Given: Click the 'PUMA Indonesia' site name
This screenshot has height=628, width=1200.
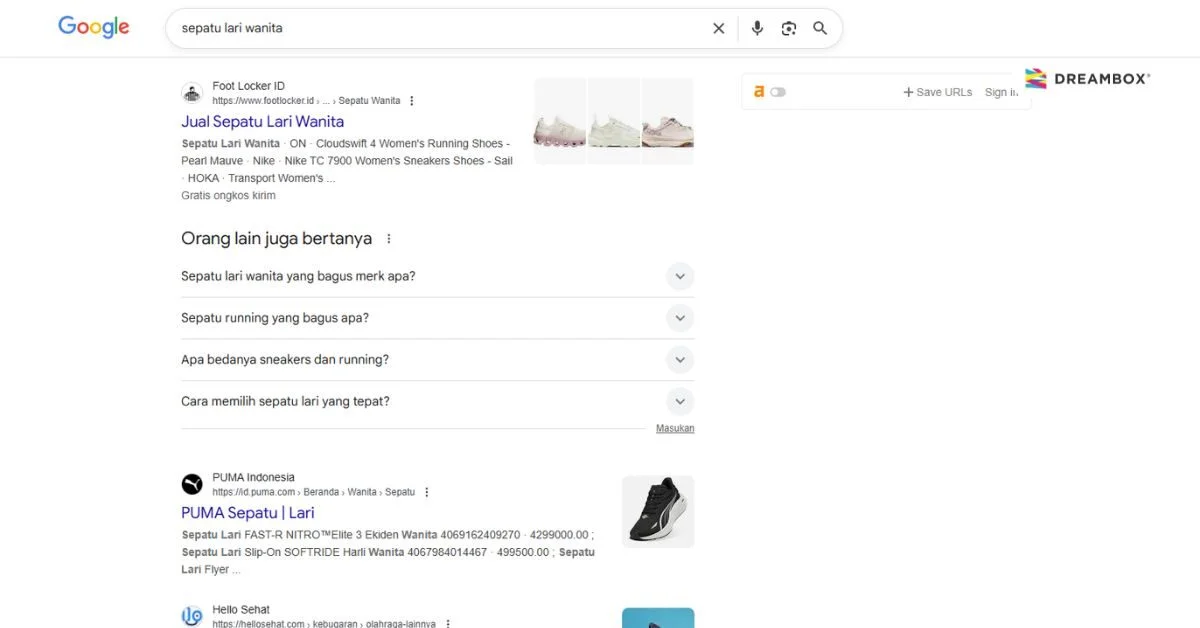Looking at the screenshot, I should pos(253,477).
